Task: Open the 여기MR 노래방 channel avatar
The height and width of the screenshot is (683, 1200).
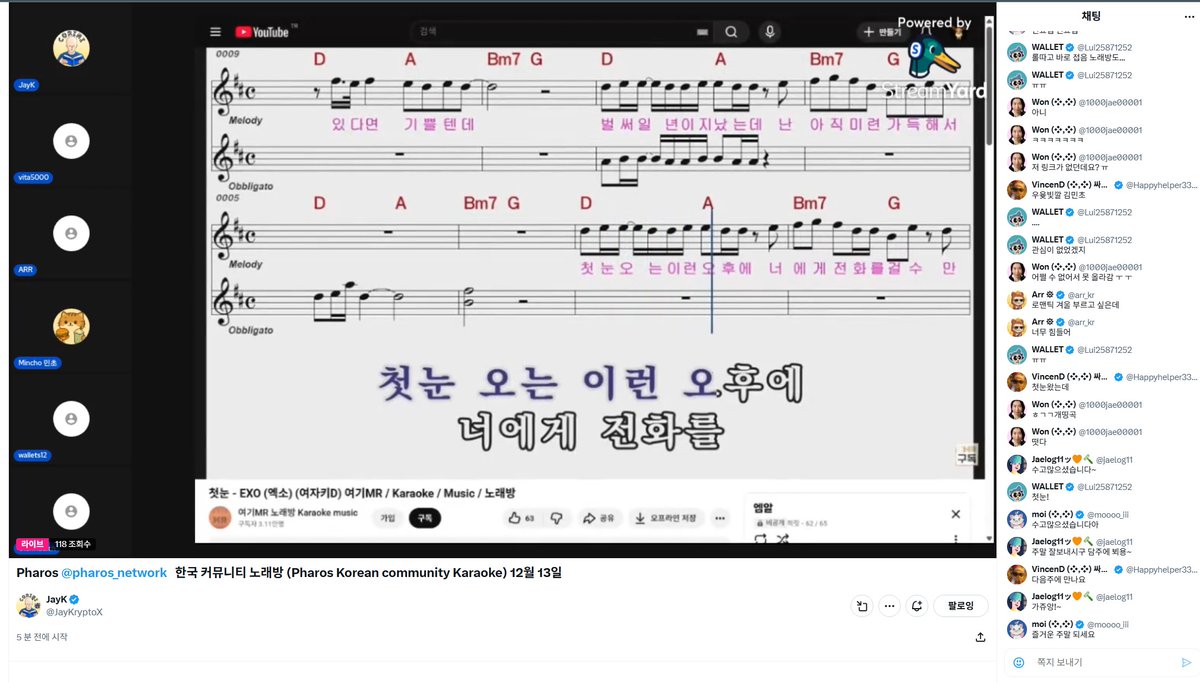Action: click(x=219, y=517)
